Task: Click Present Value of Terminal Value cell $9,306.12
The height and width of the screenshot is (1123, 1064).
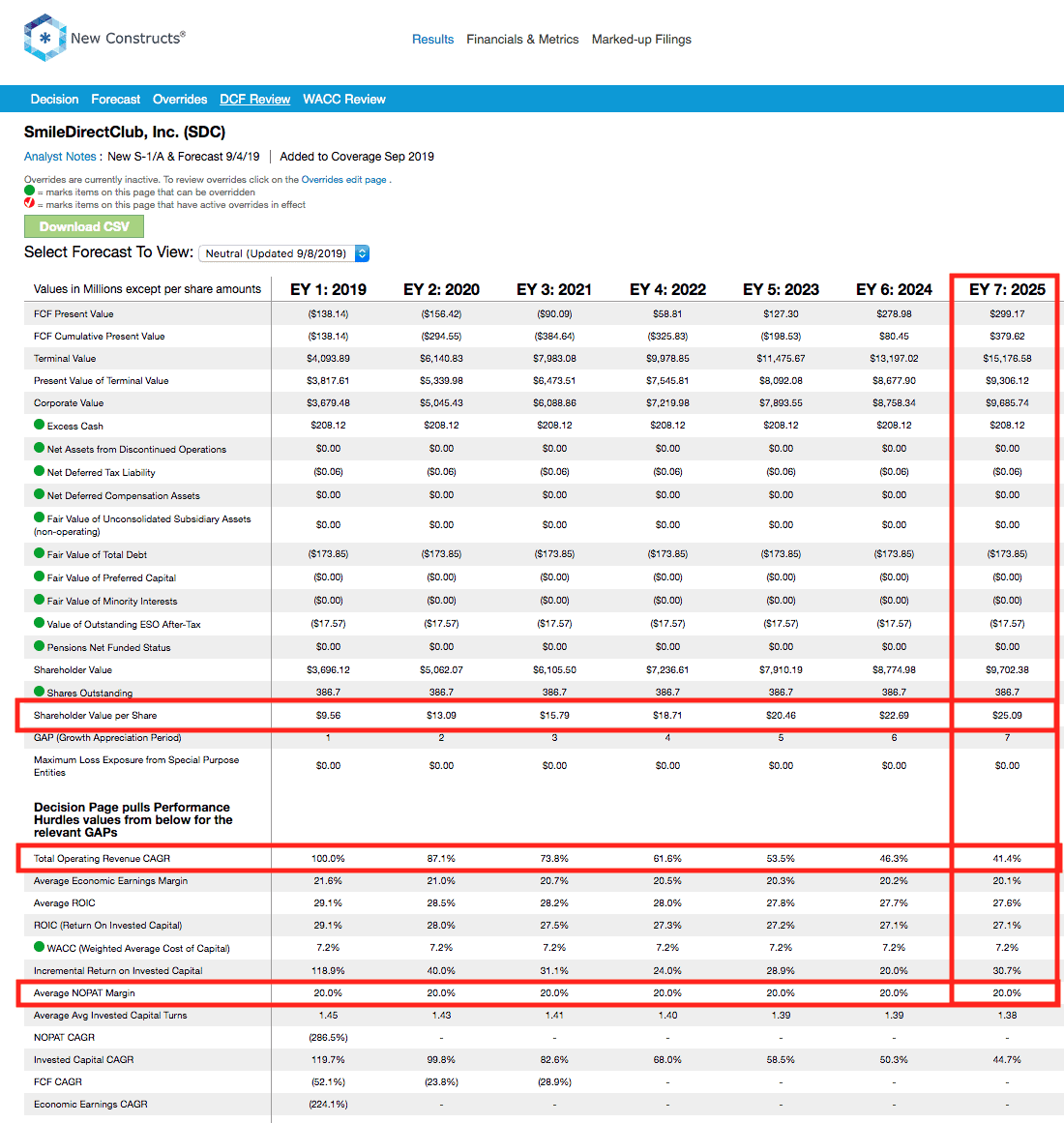Action: pyautogui.click(x=1007, y=380)
